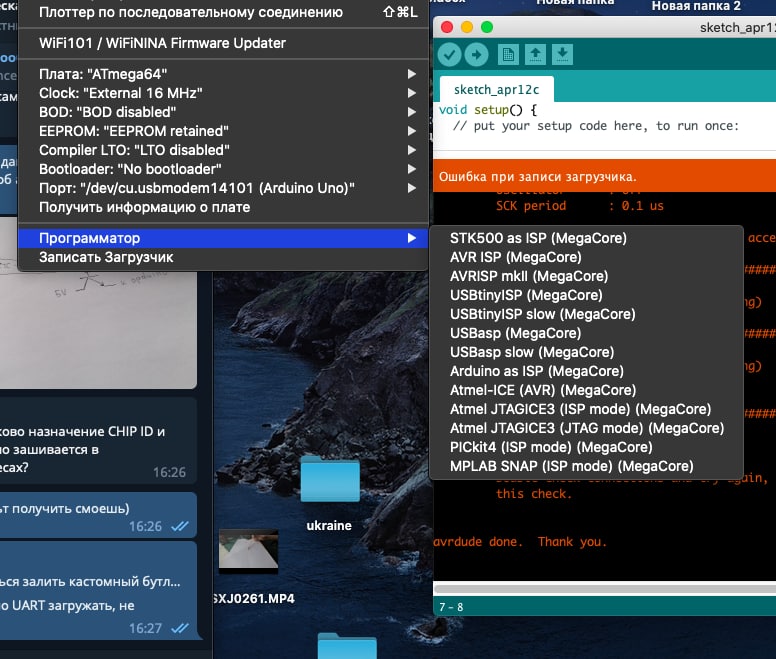Select USBasp (MegaCore) programmer

click(587, 333)
